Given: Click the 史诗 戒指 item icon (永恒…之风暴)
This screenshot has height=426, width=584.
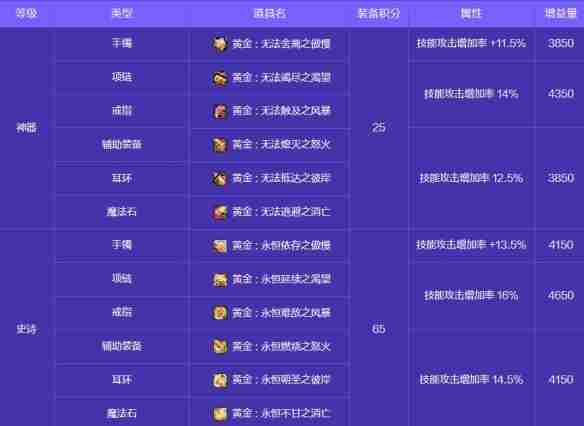Looking at the screenshot, I should (x=220, y=313).
